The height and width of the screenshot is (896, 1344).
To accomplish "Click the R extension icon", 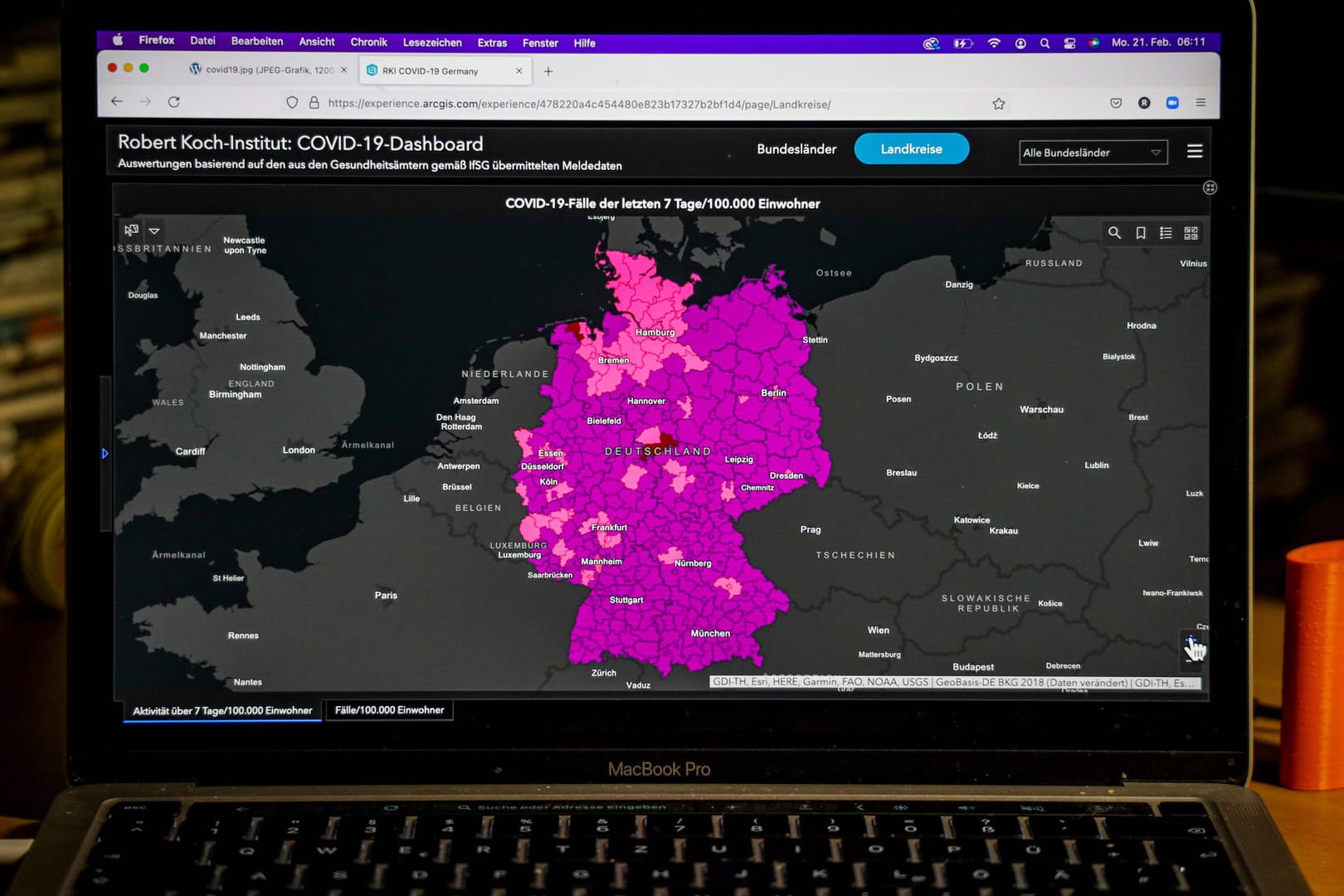I will click(x=1144, y=103).
